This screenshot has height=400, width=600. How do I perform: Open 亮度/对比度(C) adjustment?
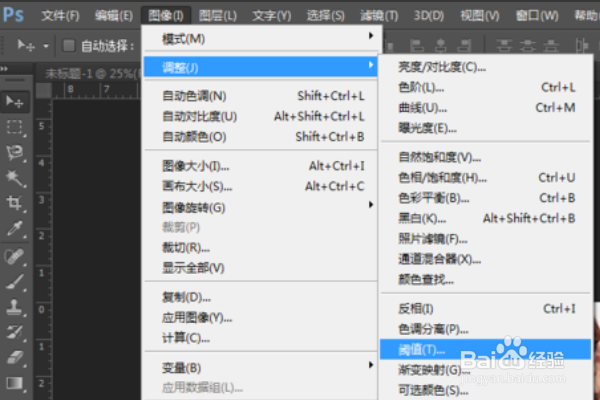click(x=486, y=67)
